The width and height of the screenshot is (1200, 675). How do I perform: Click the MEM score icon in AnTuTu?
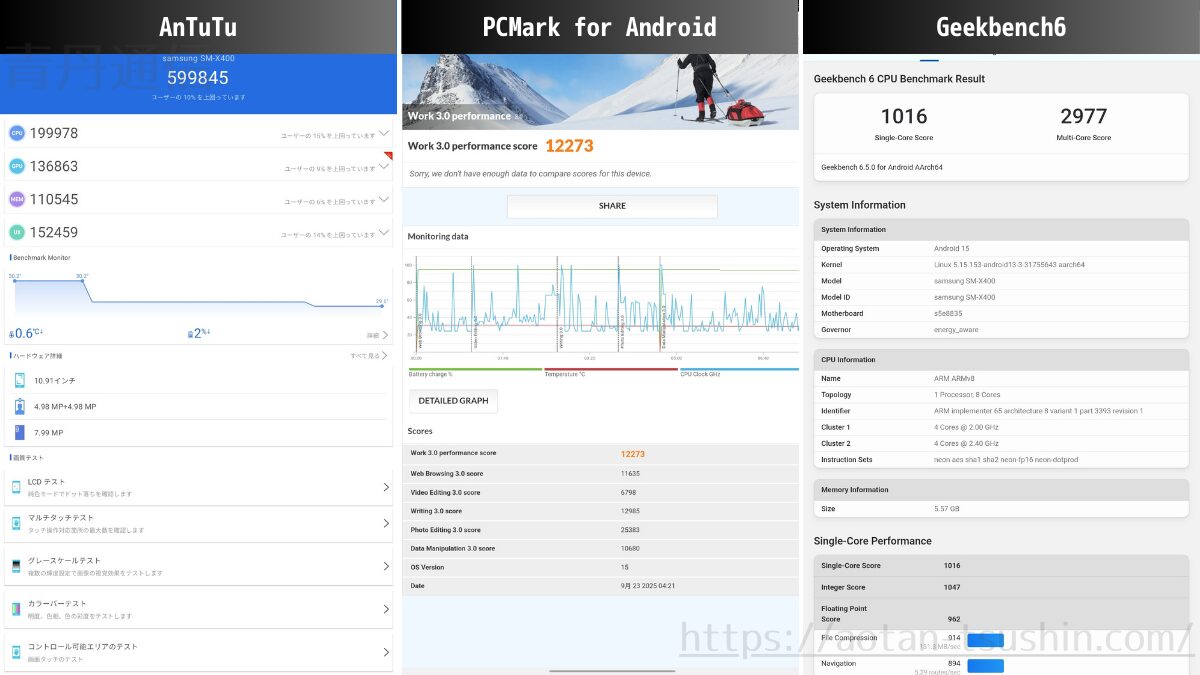coord(17,199)
